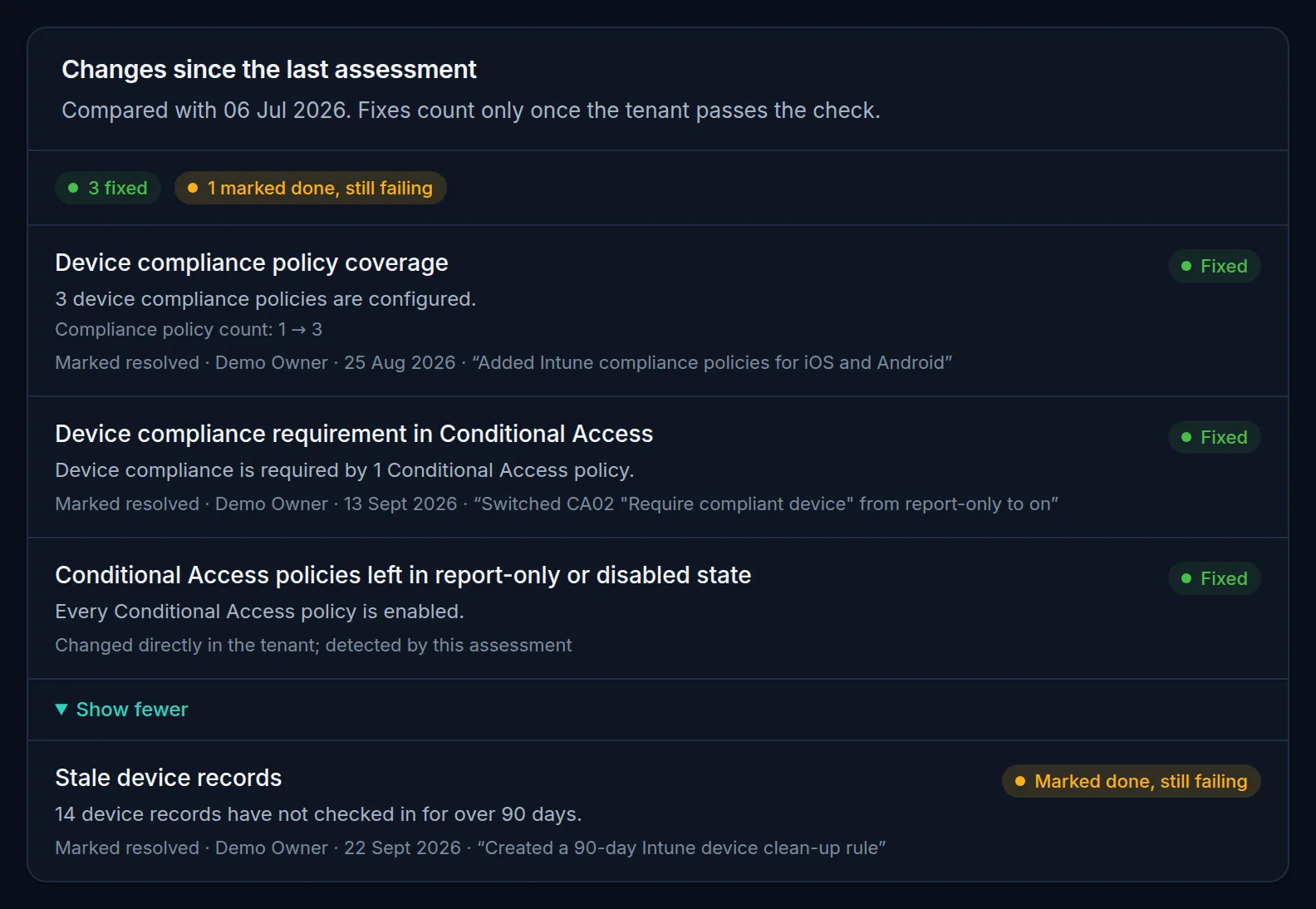Screen dimensions: 1316x909
Task: Click Changed directly in the tenant note
Action: (x=313, y=646)
